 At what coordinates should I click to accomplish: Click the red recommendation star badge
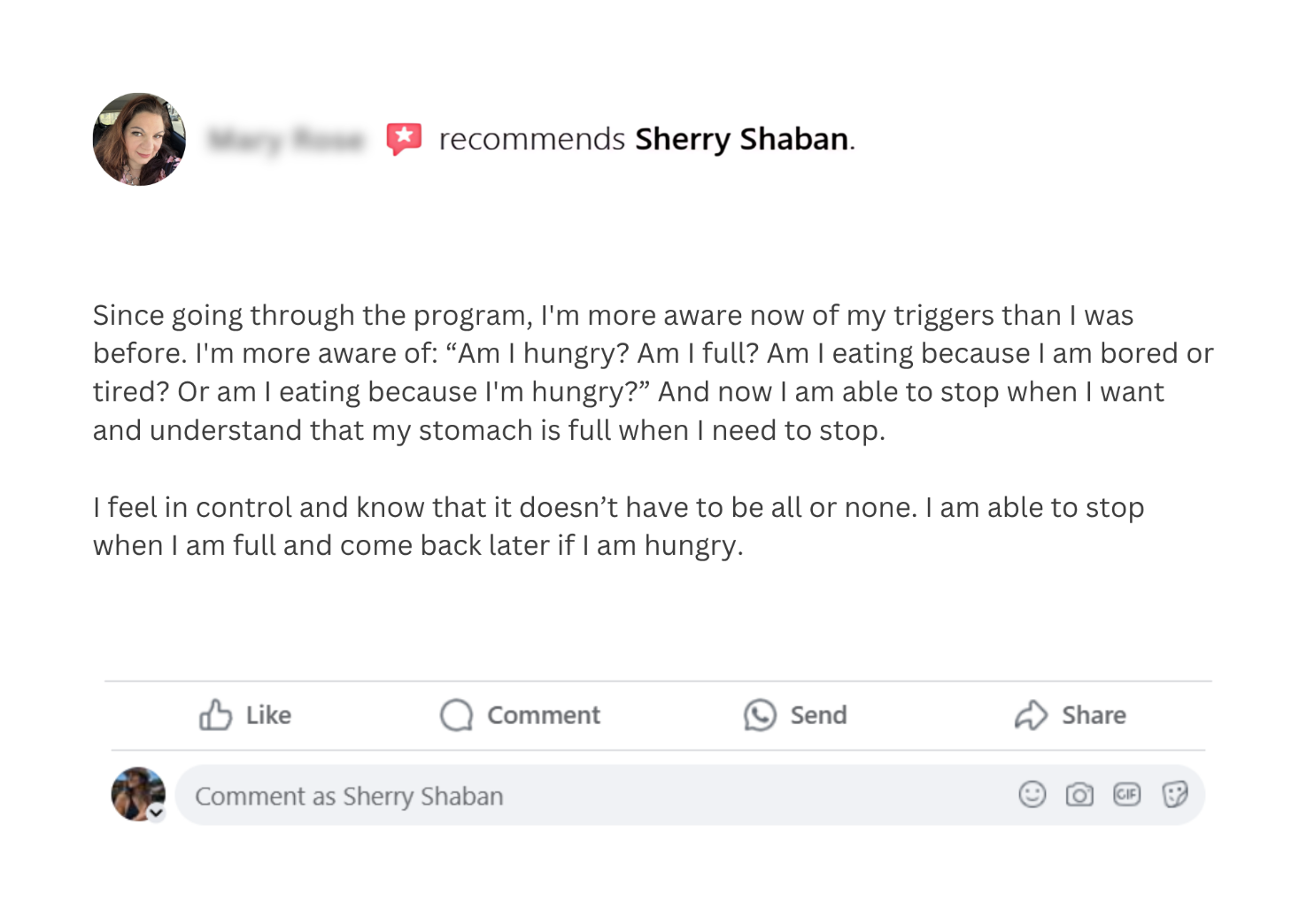coord(404,139)
